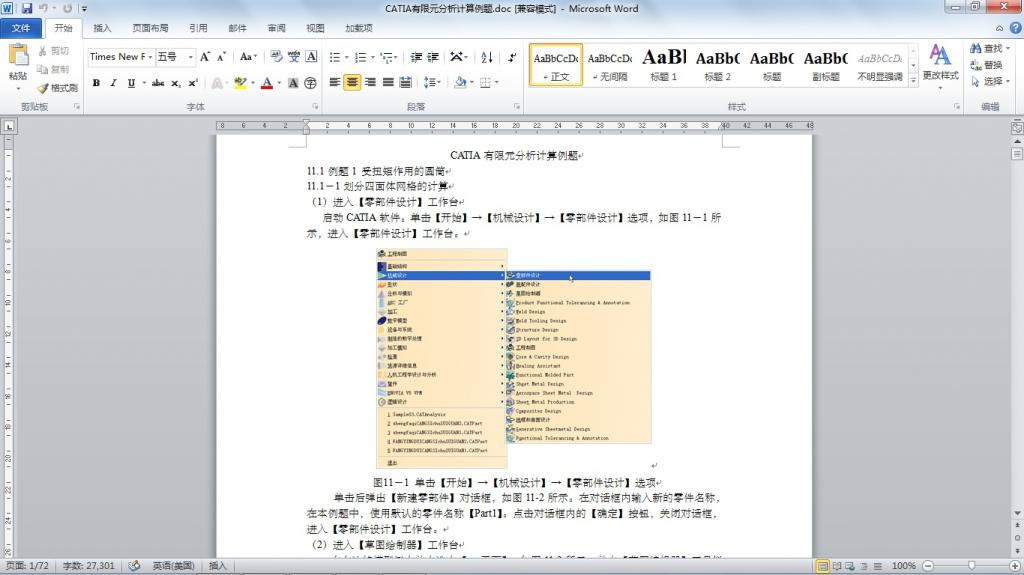1024x575 pixels.
Task: Click the zoom in plus icon
Action: [1014, 566]
